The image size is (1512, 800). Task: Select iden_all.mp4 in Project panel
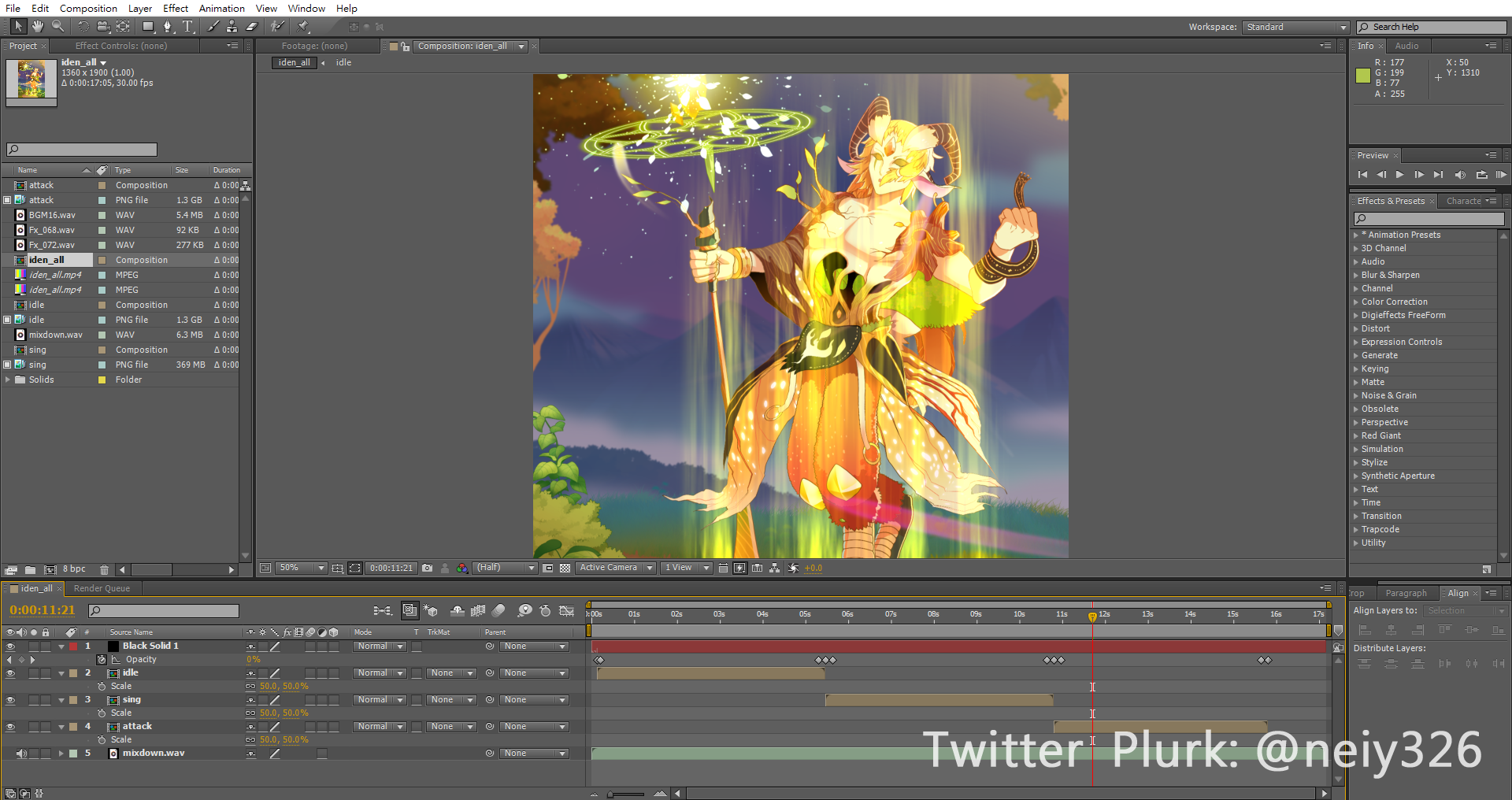click(x=55, y=275)
